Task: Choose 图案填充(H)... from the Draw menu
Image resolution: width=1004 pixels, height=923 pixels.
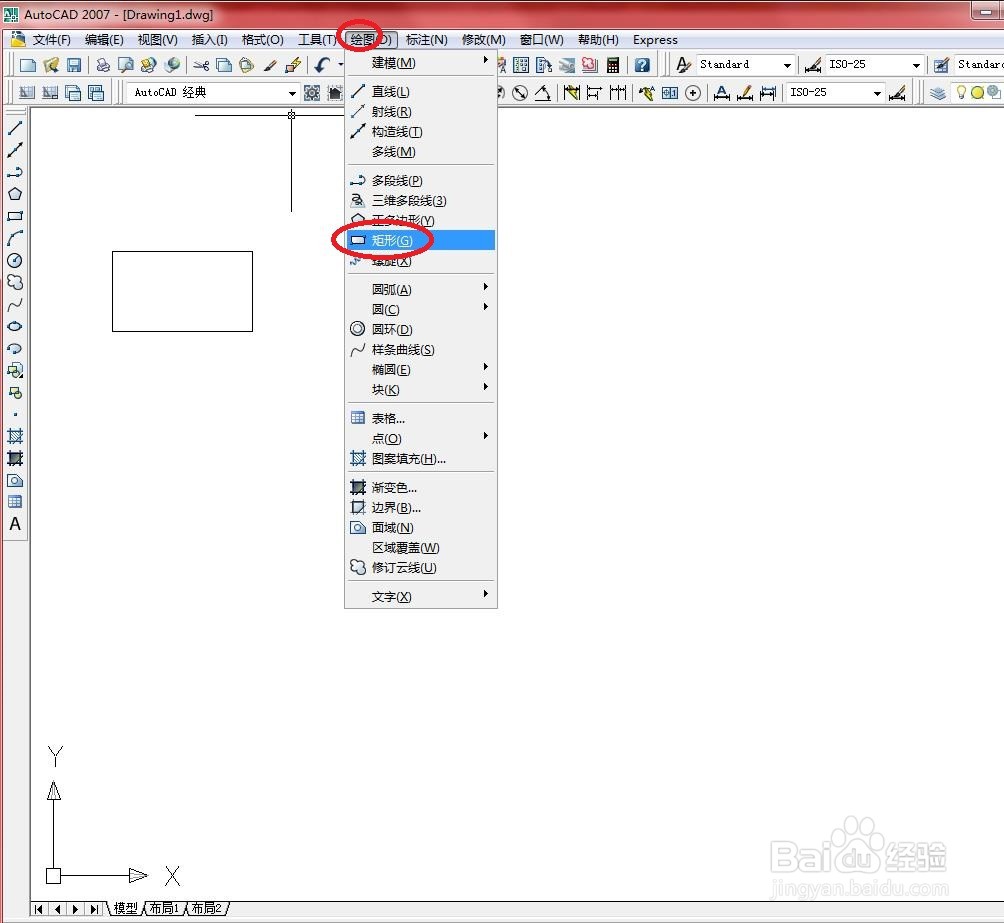Action: point(421,459)
